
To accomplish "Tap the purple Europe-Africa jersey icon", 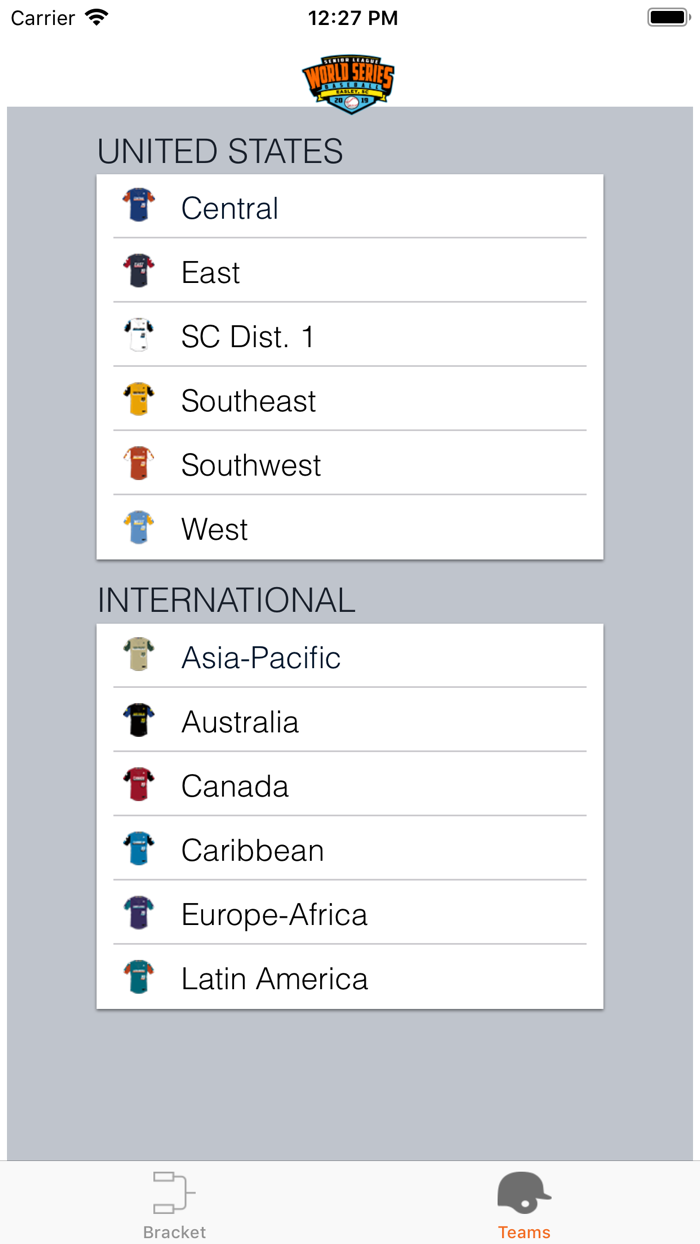I will 139,913.
